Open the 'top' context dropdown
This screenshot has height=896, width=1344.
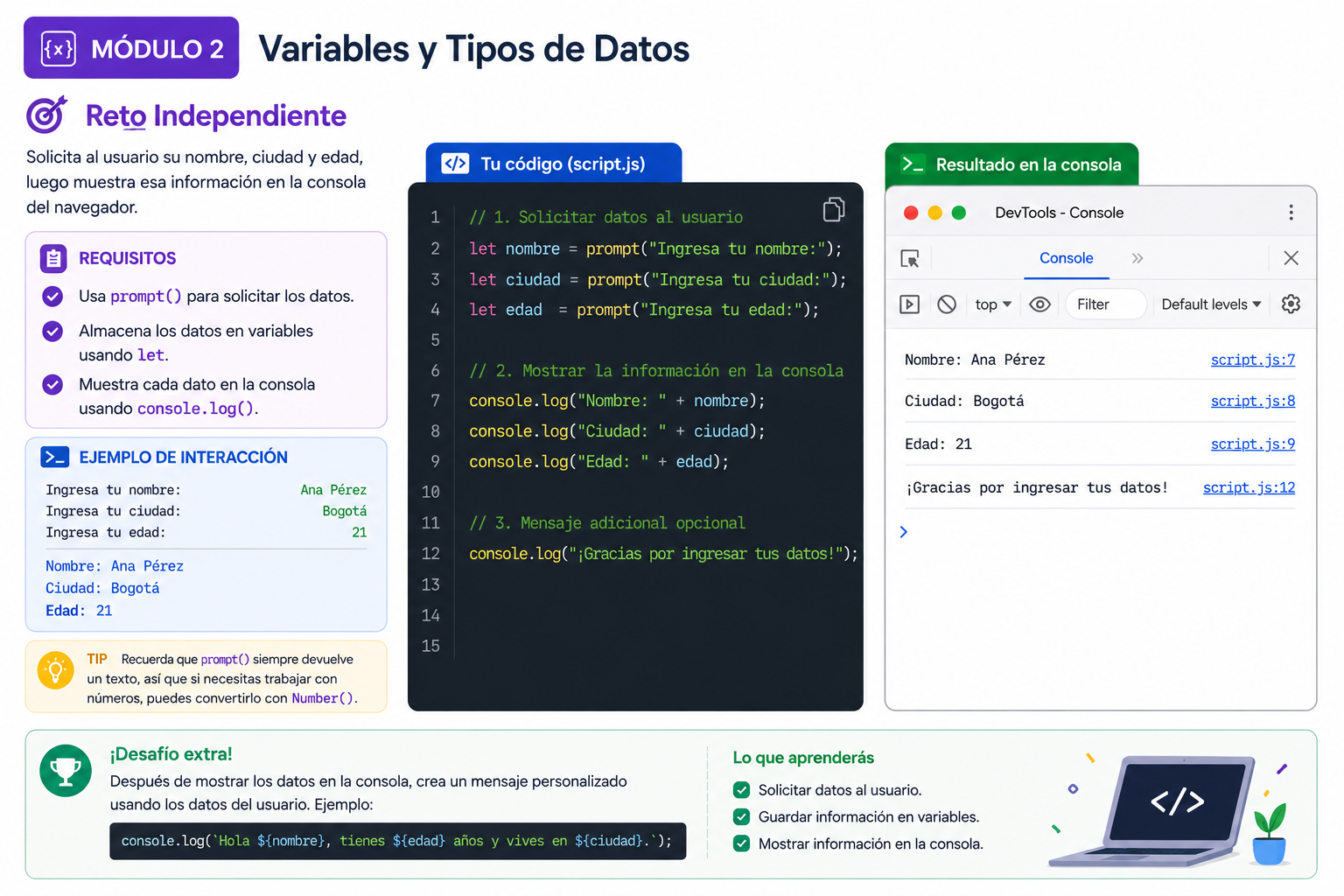[x=993, y=304]
